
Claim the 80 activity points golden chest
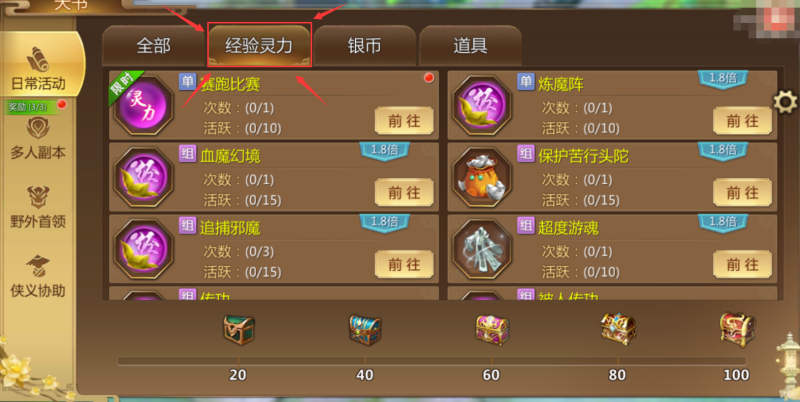[x=618, y=329]
